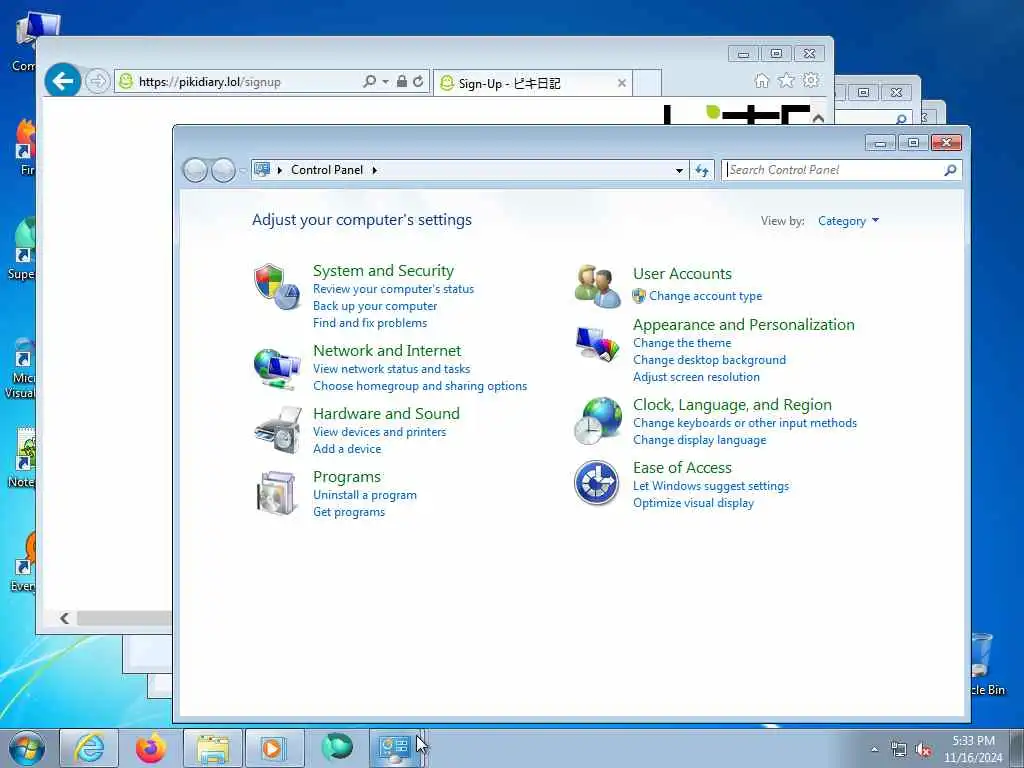Click View network status and tasks
The image size is (1024, 768).
[x=391, y=369]
